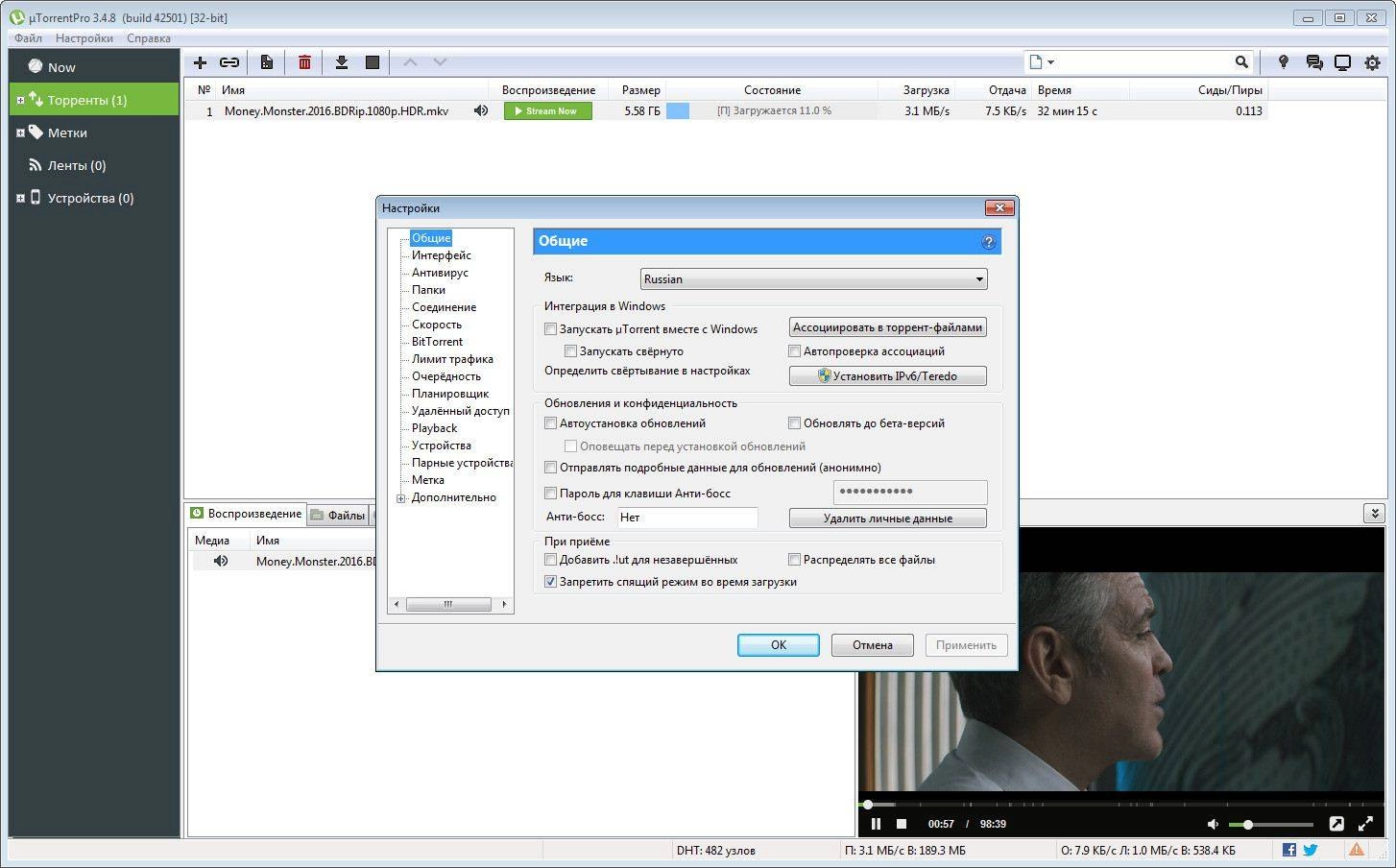
Task: Open the Preferences gear icon
Action: pos(1373,61)
